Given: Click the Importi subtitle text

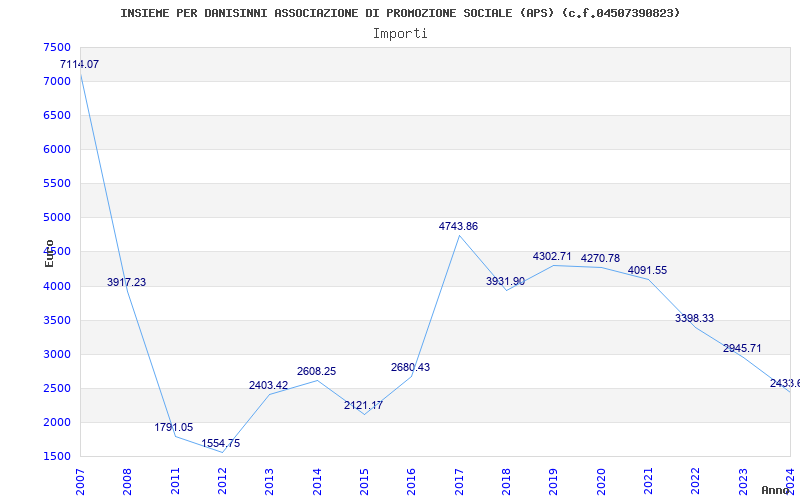Looking at the screenshot, I should tap(400, 33).
